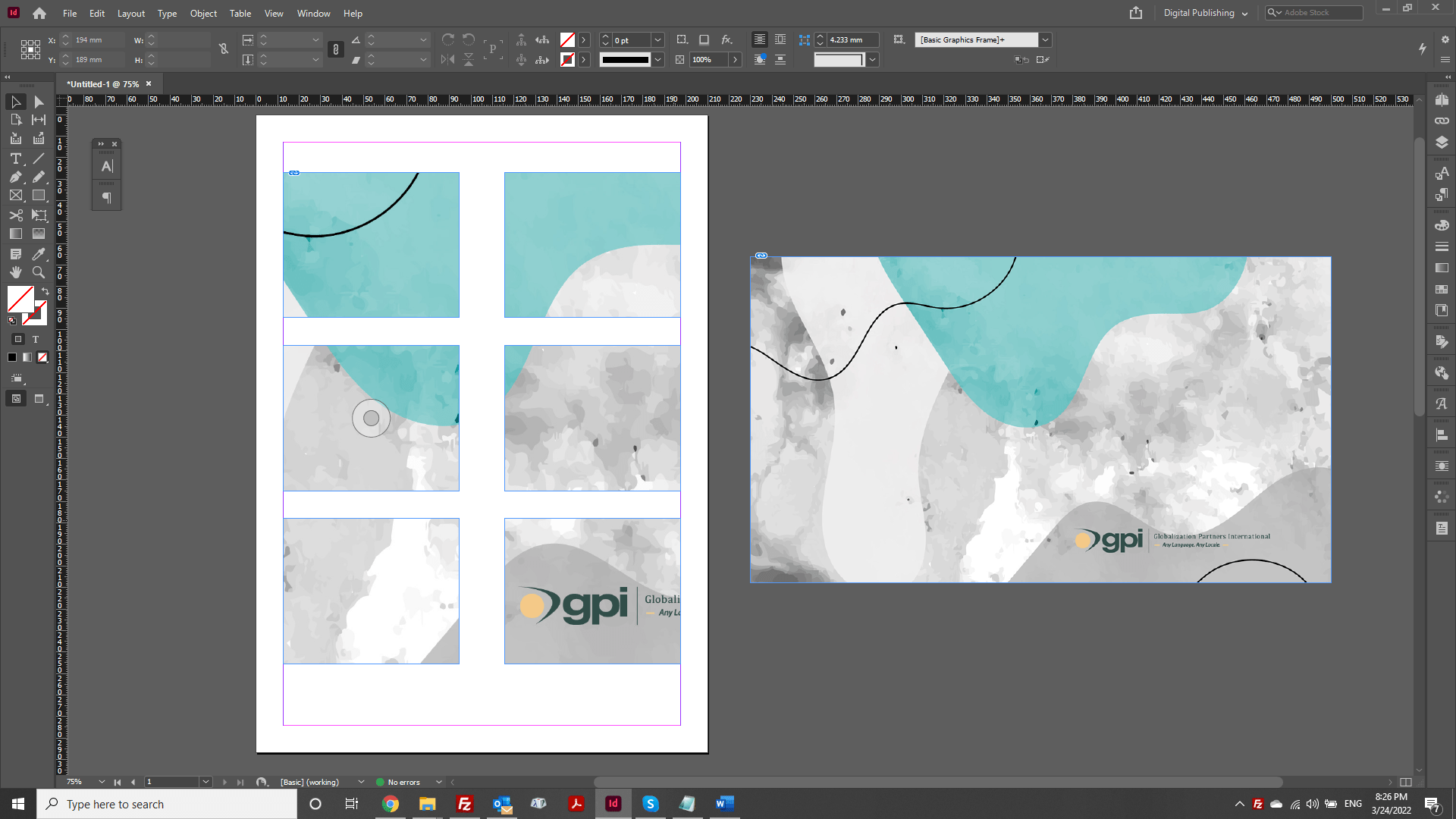Open the Chrome browser from the taskbar

point(390,804)
